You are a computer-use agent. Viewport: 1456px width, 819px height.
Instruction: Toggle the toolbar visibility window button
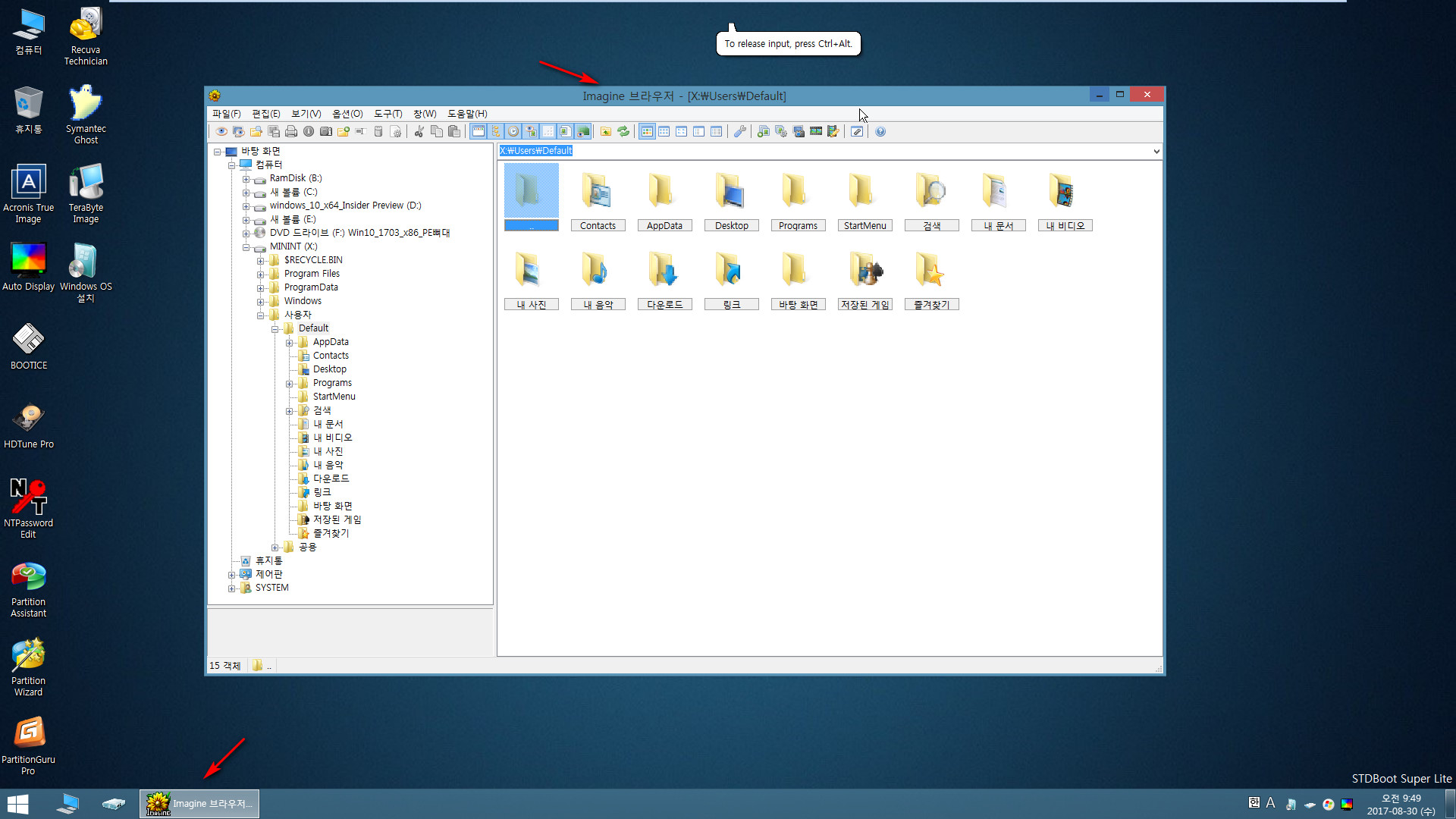coord(479,131)
